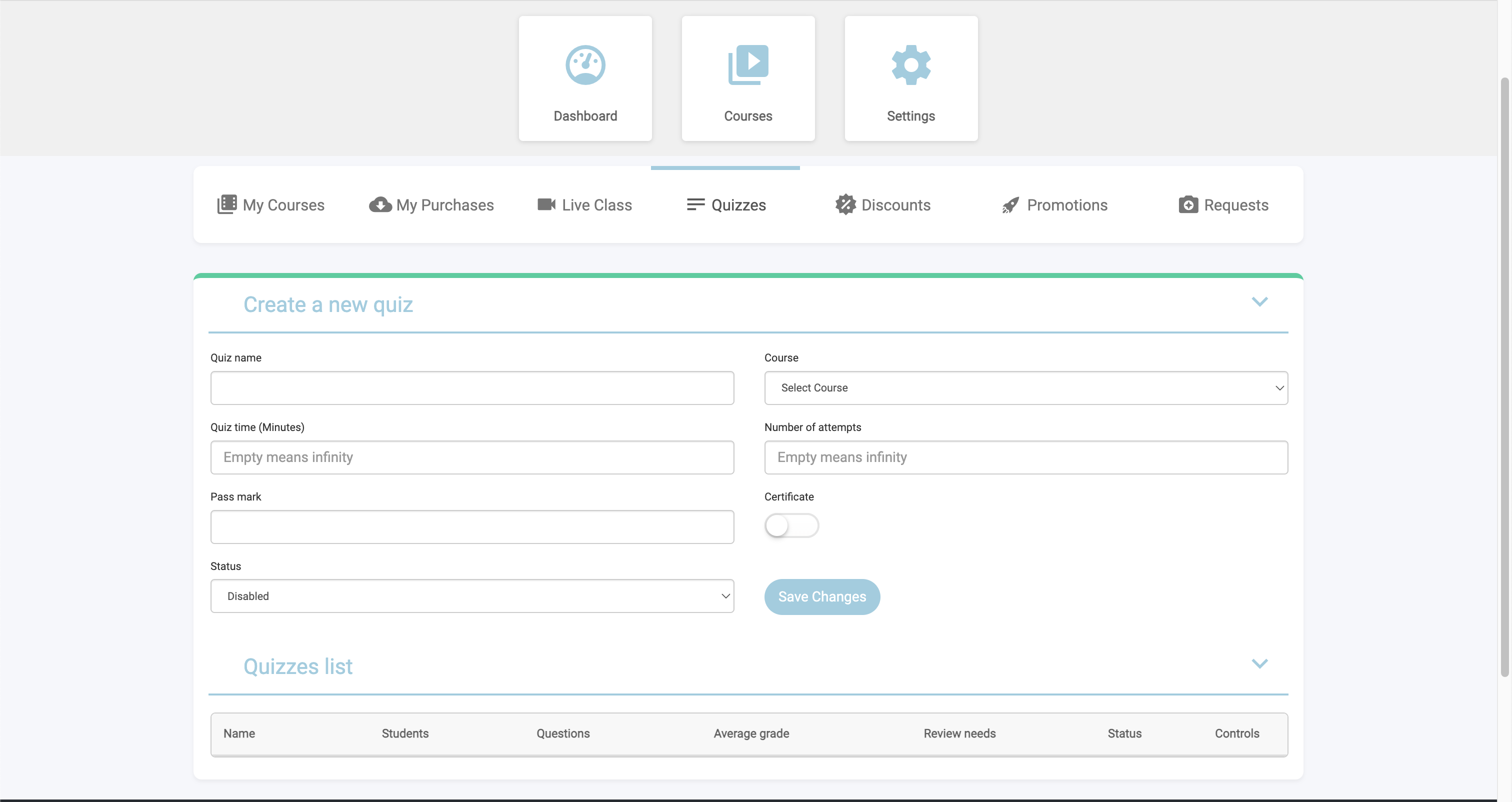Click the Requests folder plus icon
Viewport: 1512px width, 802px height.
1188,204
